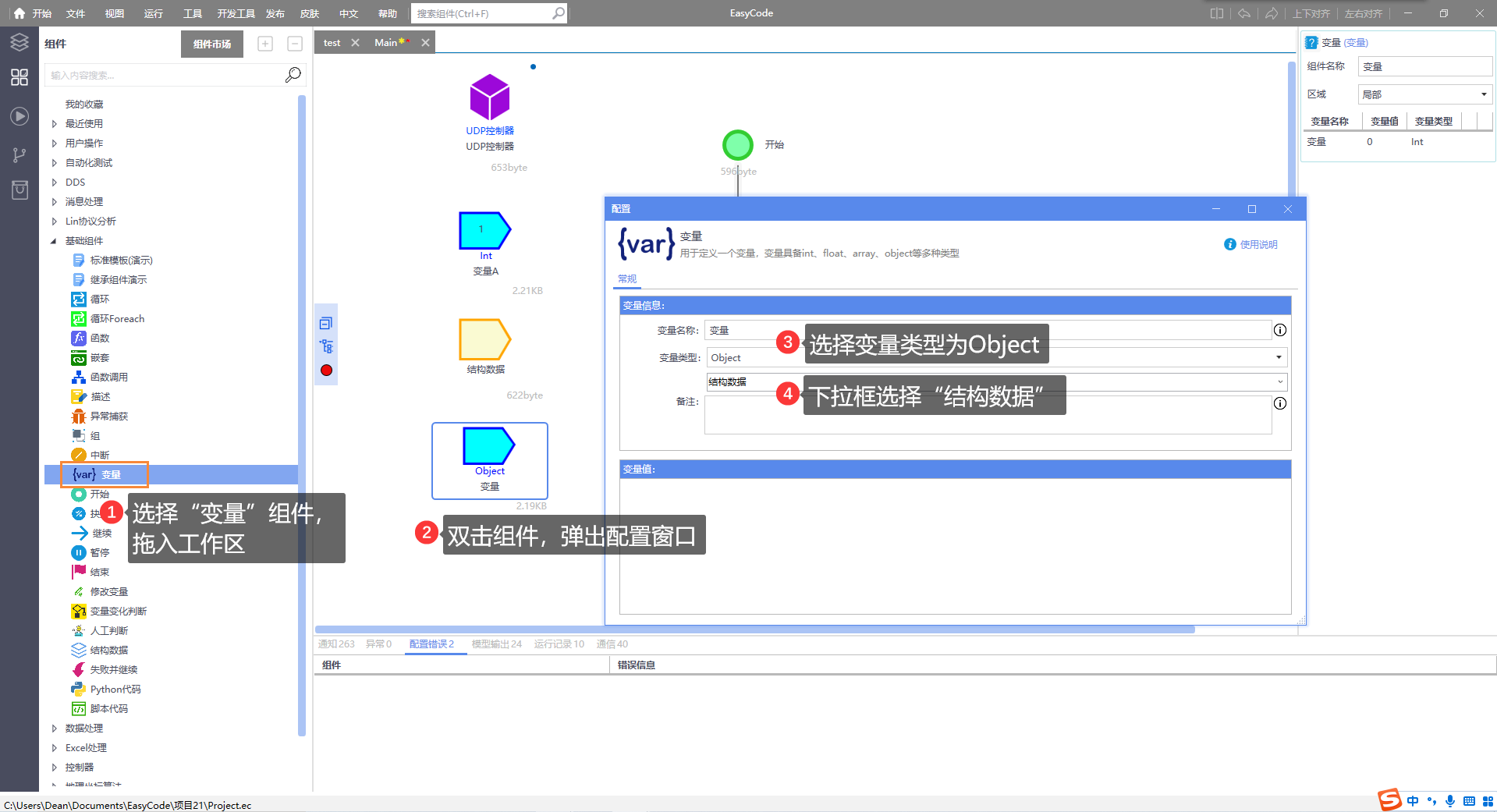Select the Python代码 component
Image resolution: width=1497 pixels, height=812 pixels.
tap(115, 689)
